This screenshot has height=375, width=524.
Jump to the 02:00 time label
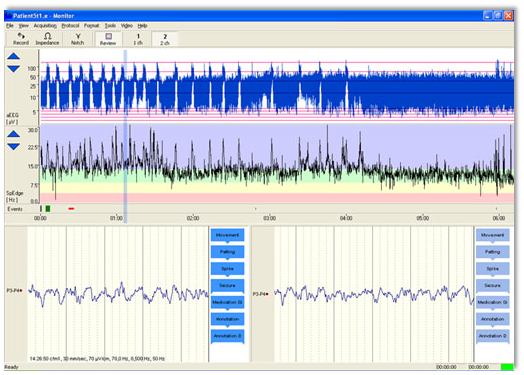193,218
